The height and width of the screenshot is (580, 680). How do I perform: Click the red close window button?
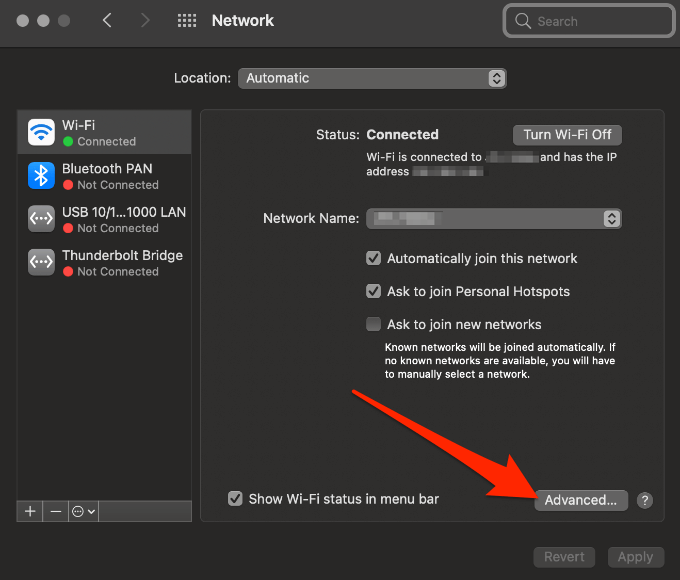tap(23, 20)
